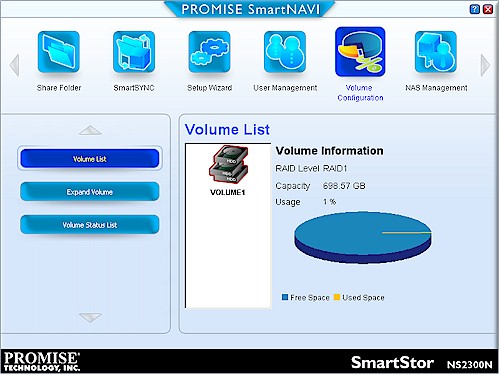Image resolution: width=500 pixels, height=375 pixels.
Task: Click the yellow Used Space legend swatch
Action: coord(337,297)
